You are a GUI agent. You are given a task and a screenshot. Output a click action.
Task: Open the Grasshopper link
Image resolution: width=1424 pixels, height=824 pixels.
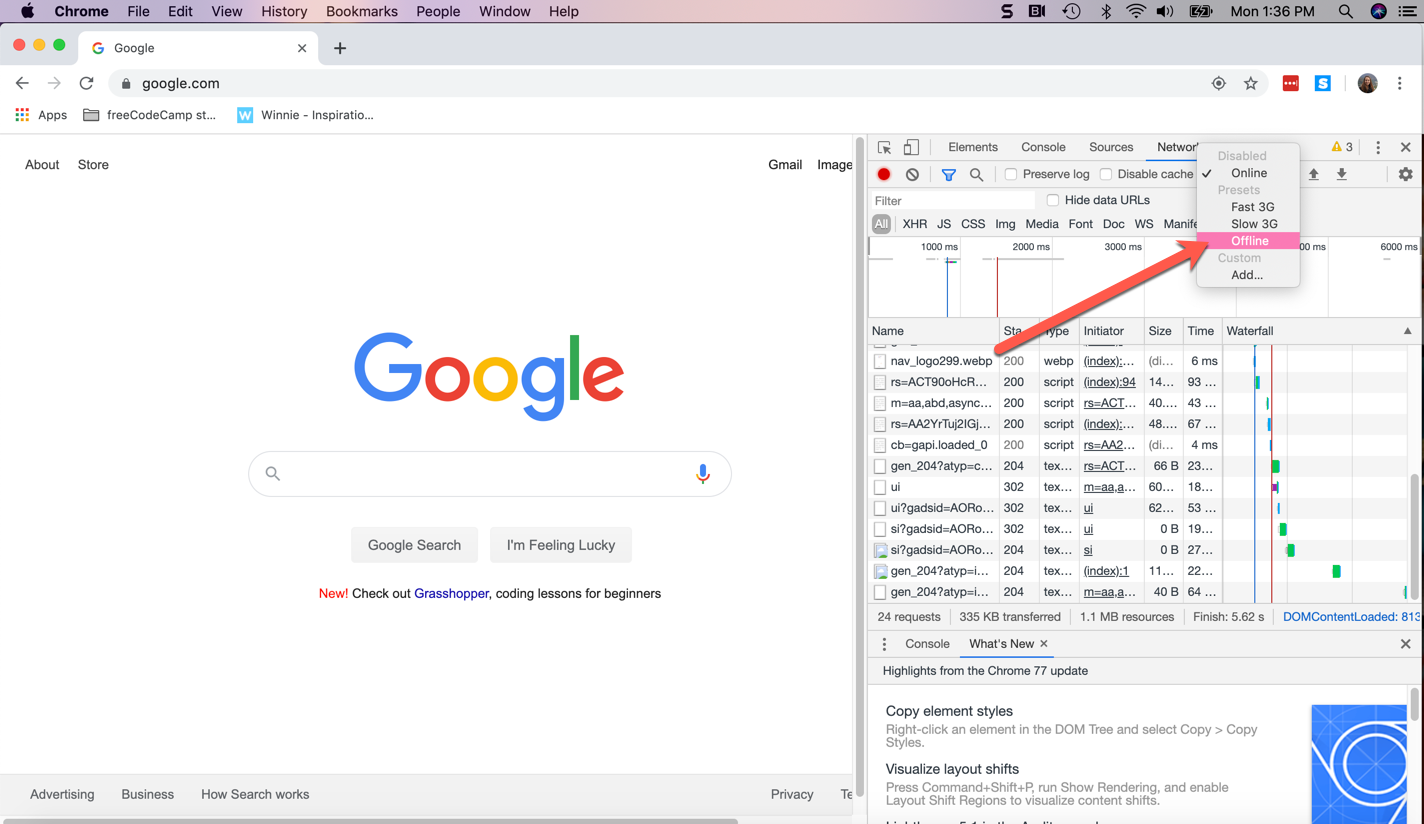tap(451, 593)
